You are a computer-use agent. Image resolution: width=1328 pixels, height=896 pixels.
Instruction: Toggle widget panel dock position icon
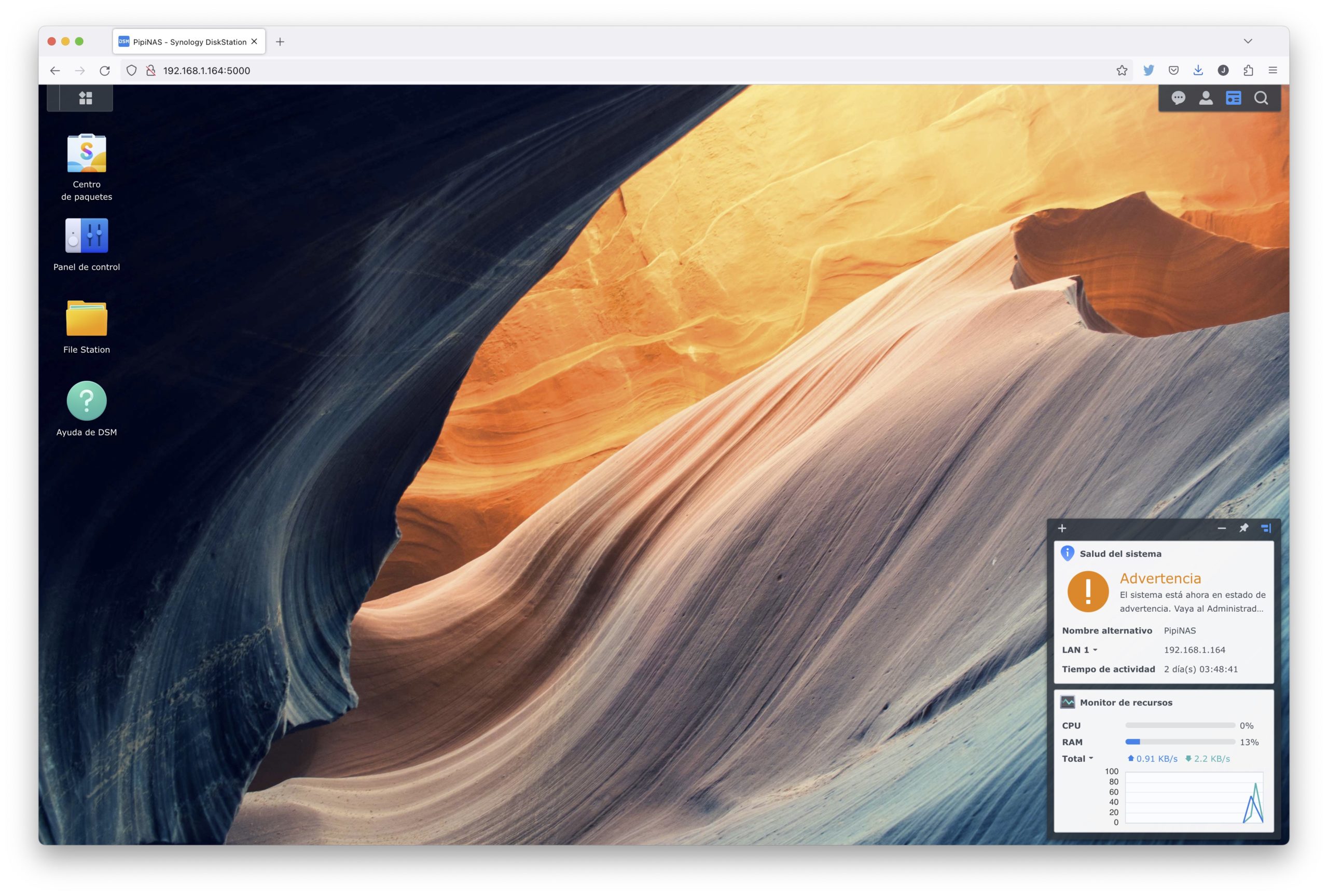1266,528
